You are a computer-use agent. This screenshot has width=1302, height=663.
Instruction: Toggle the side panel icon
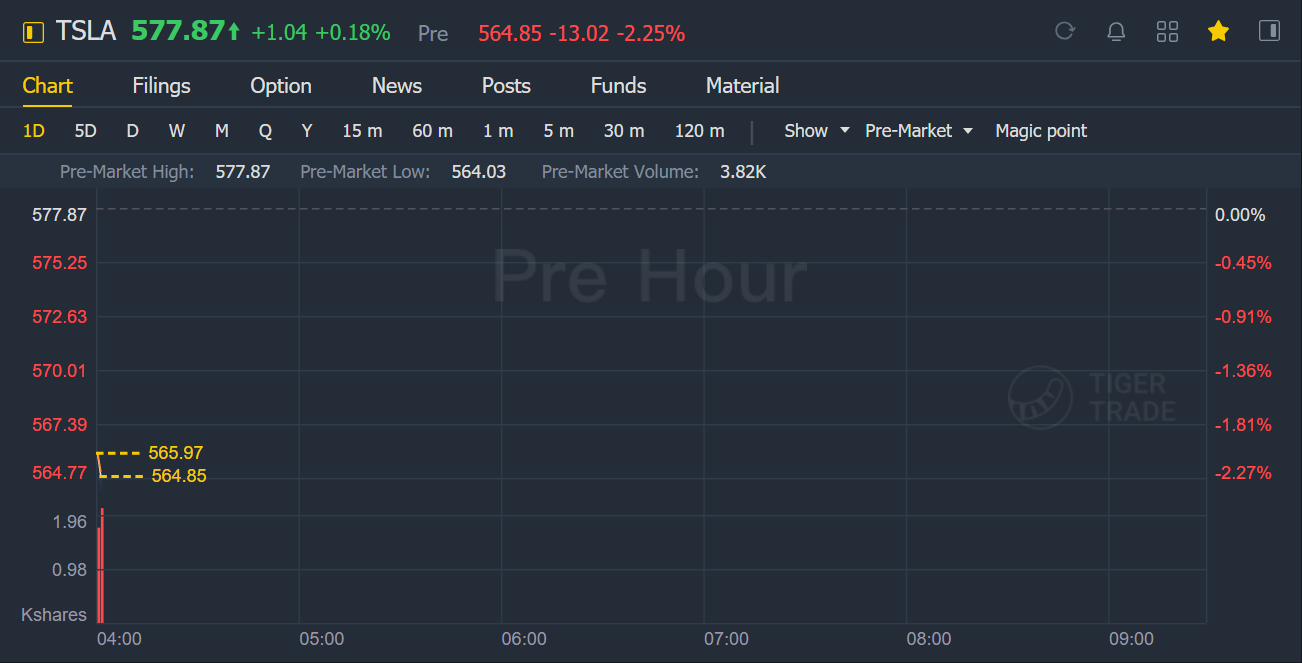coord(1269,31)
